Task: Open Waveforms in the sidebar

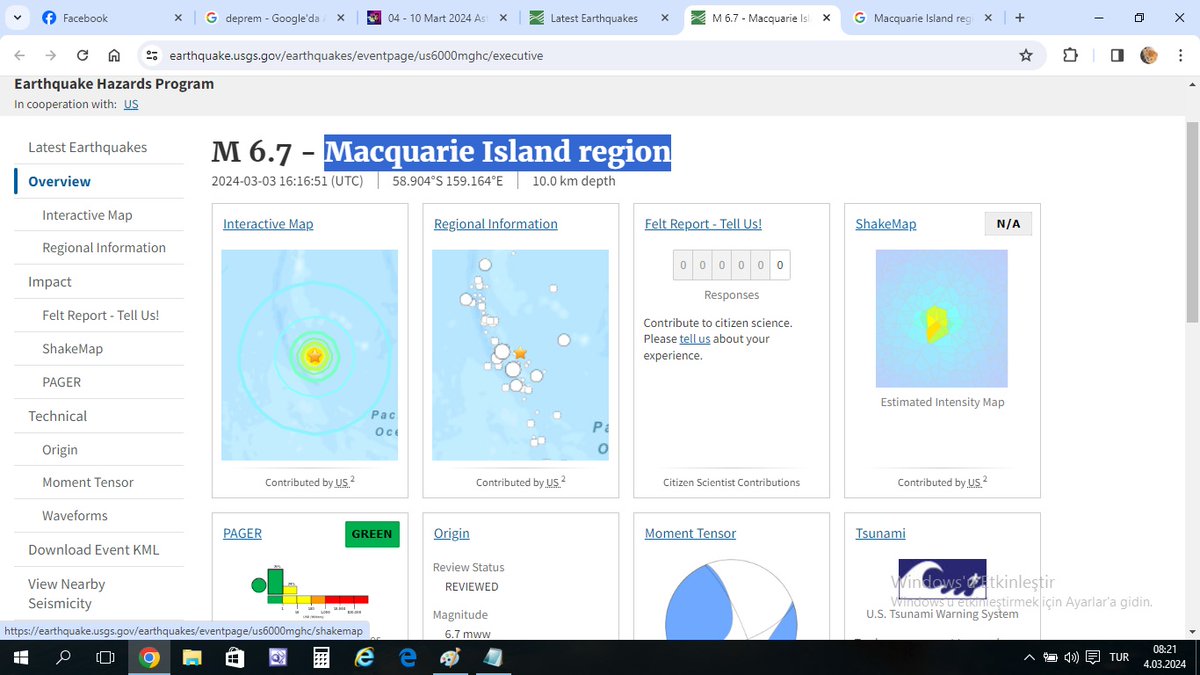Action: [x=75, y=516]
